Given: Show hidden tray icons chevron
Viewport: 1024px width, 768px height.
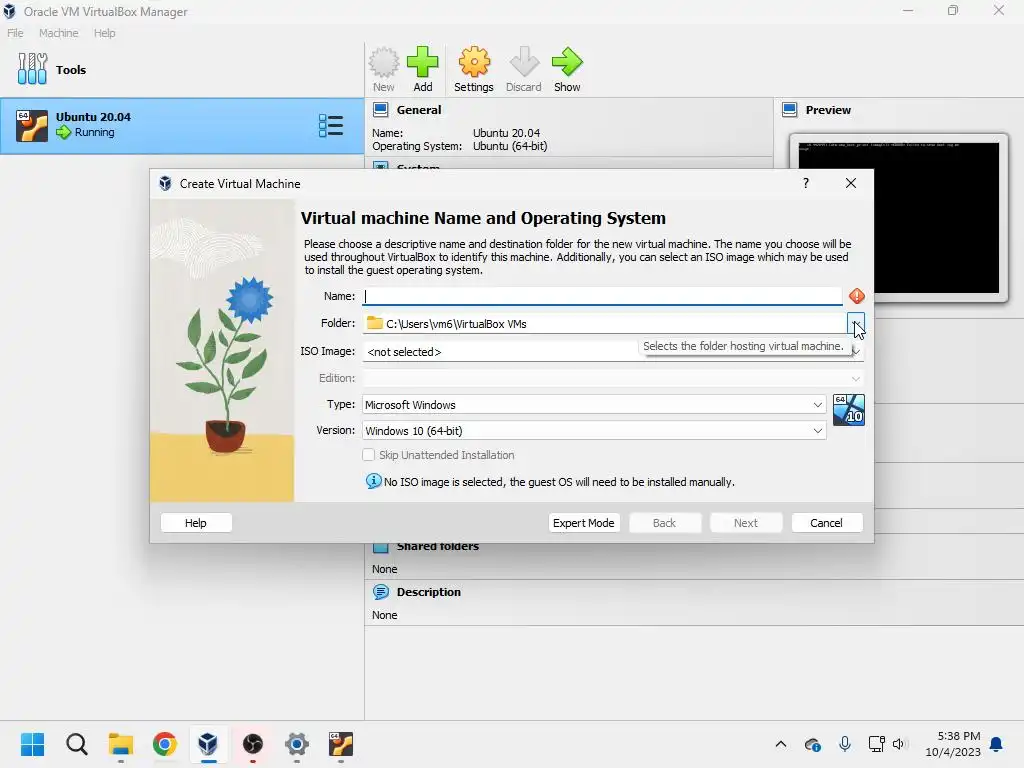Looking at the screenshot, I should (780, 744).
